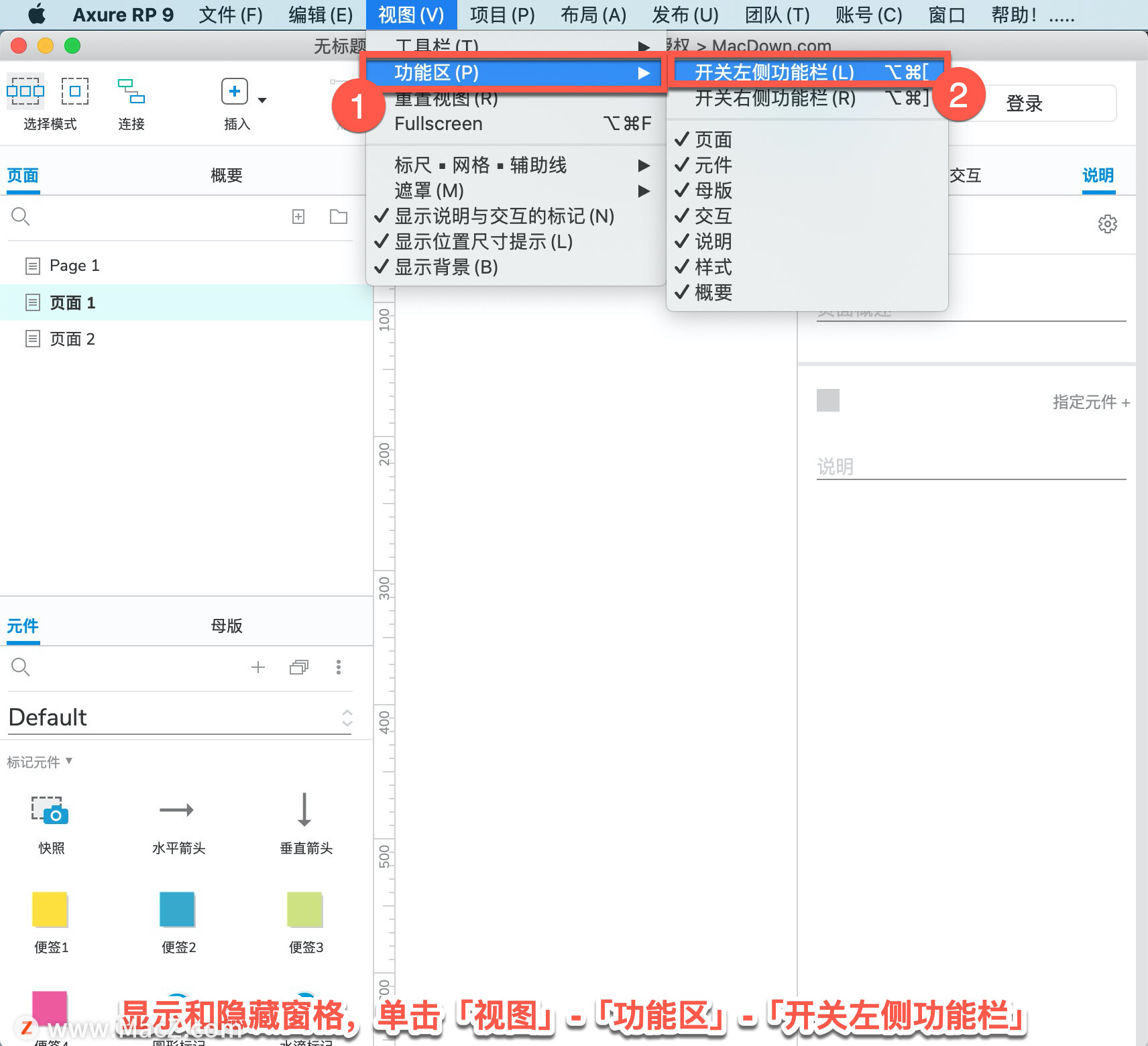
Task: Open the 团队 (T) menu
Action: [x=777, y=14]
